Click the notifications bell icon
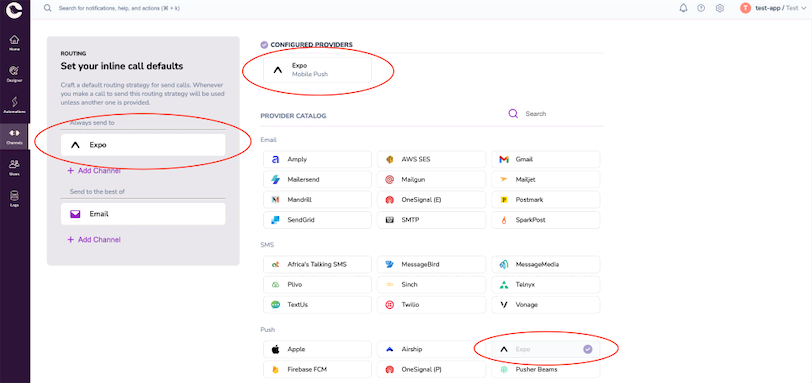Screen dimensions: 812x383 click(x=684, y=8)
